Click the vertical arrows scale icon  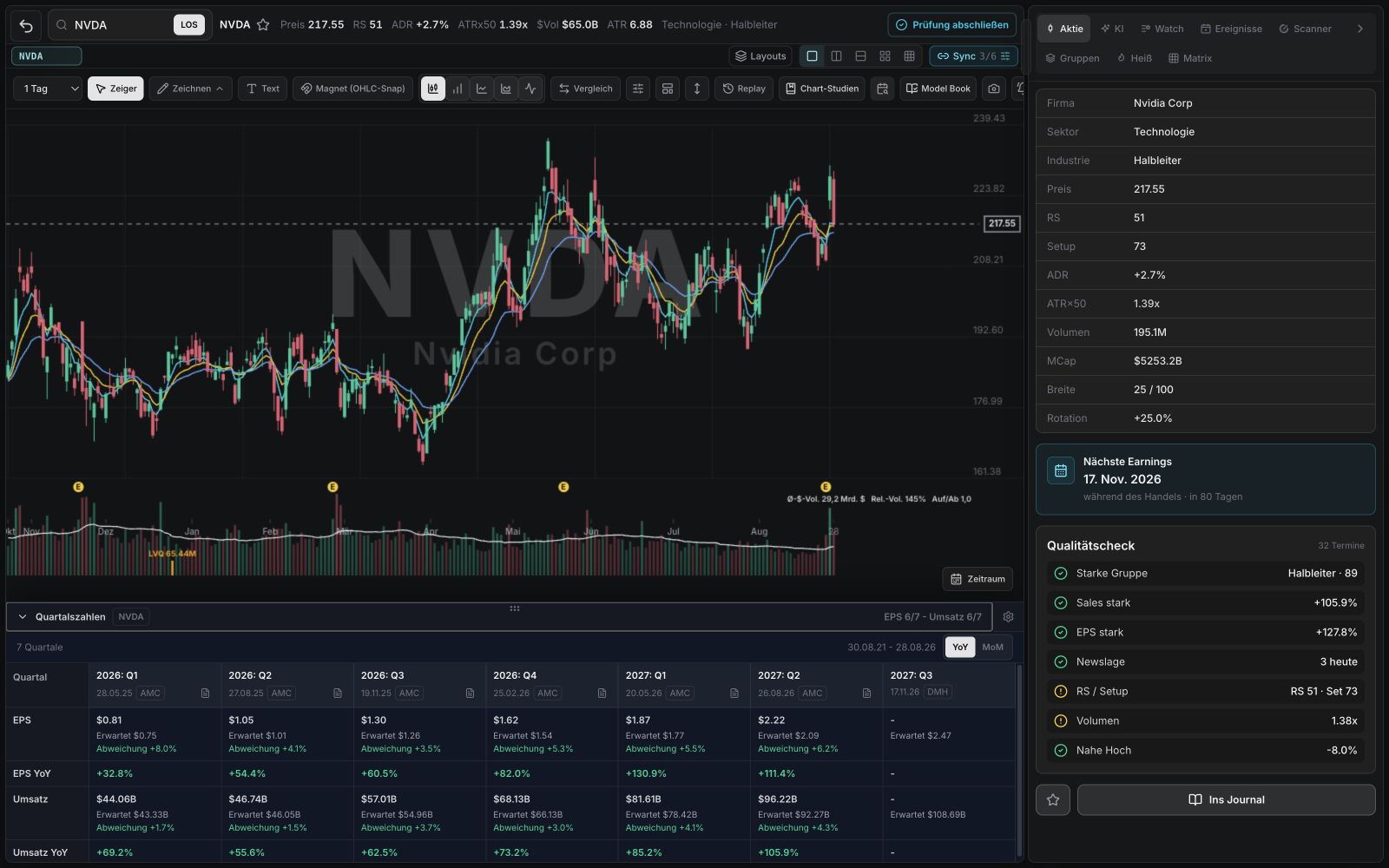[x=696, y=89]
